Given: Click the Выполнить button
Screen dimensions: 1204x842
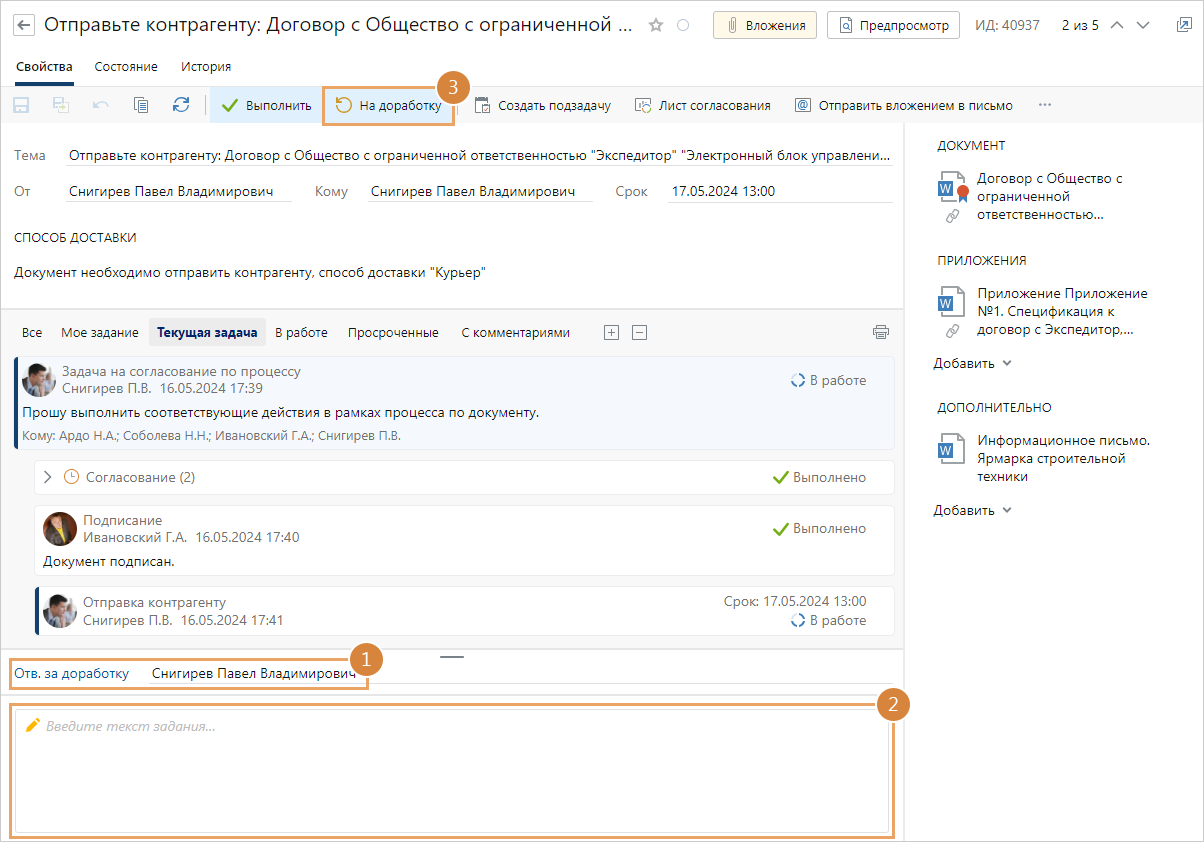Looking at the screenshot, I should tap(267, 105).
